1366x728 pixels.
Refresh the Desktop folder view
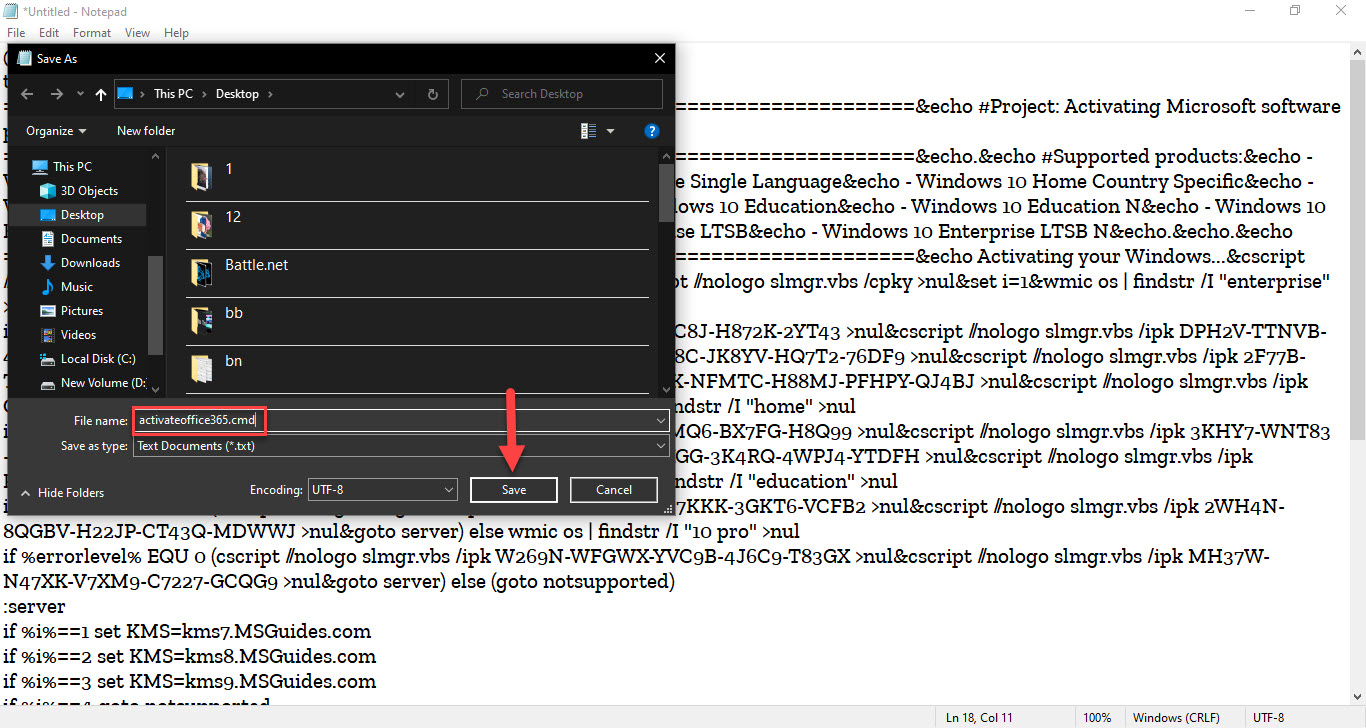click(x=432, y=94)
